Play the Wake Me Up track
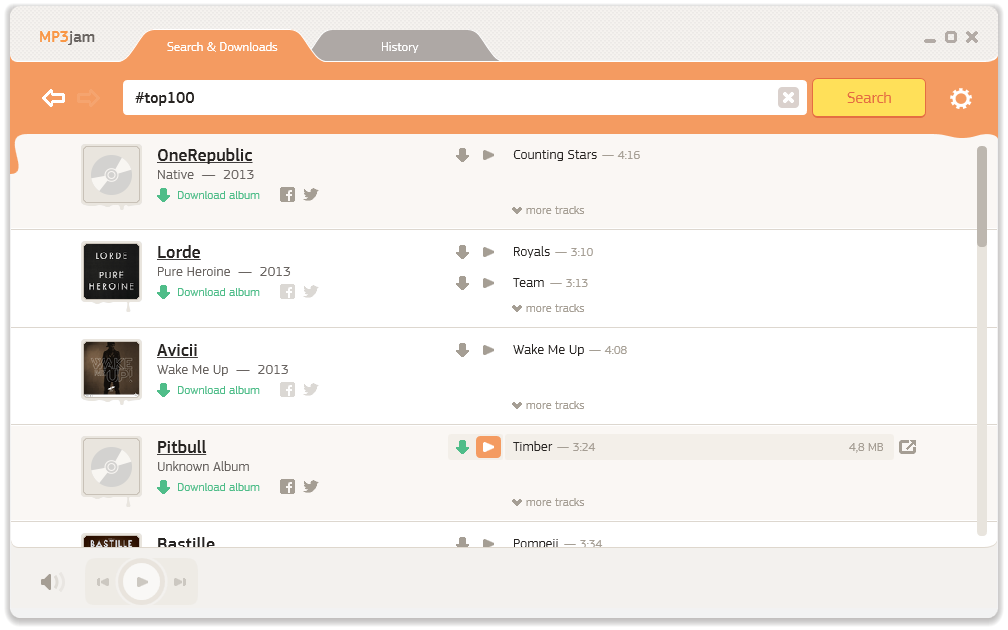 coord(489,350)
